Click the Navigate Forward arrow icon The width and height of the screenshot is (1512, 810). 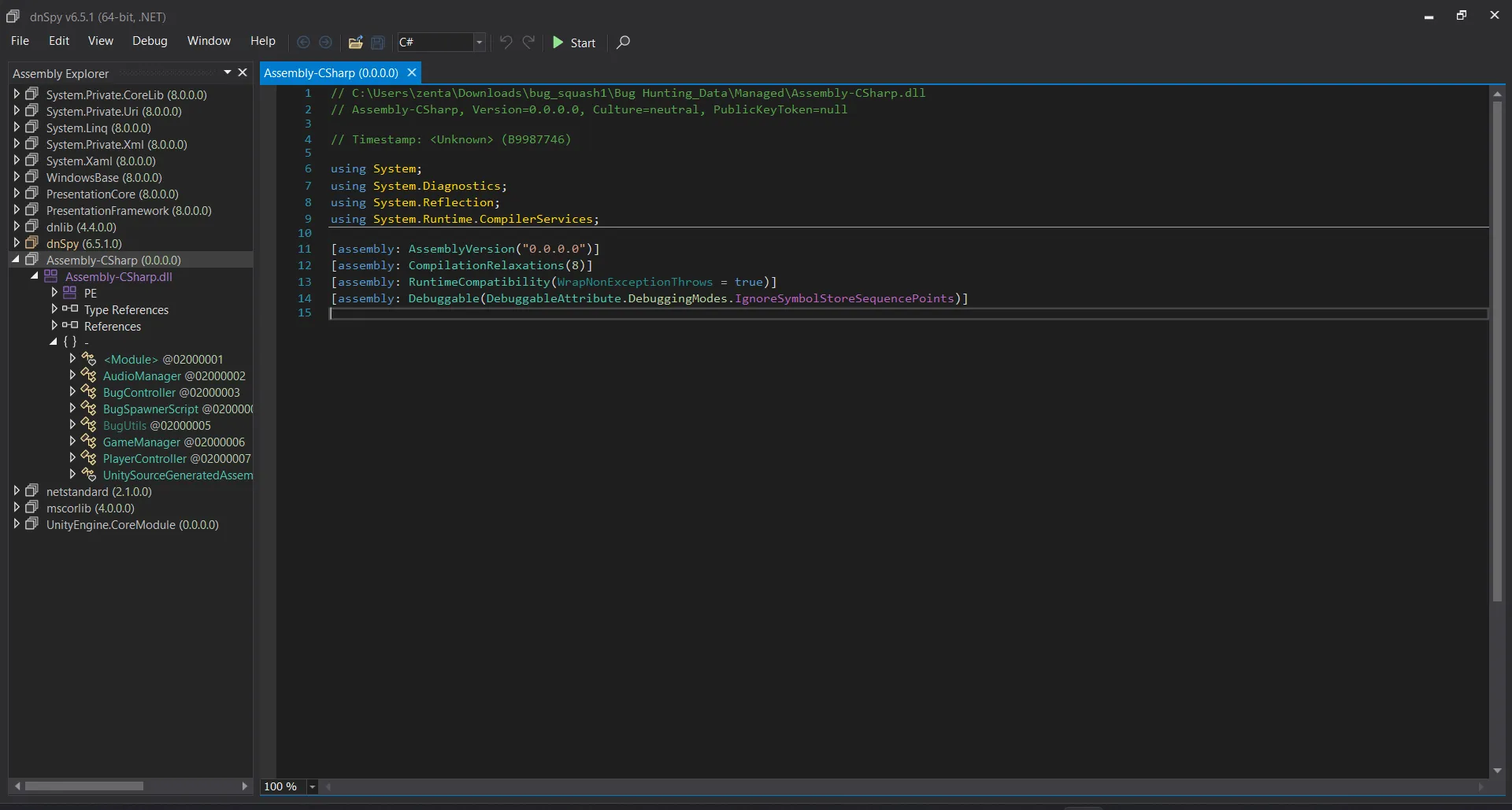(325, 43)
